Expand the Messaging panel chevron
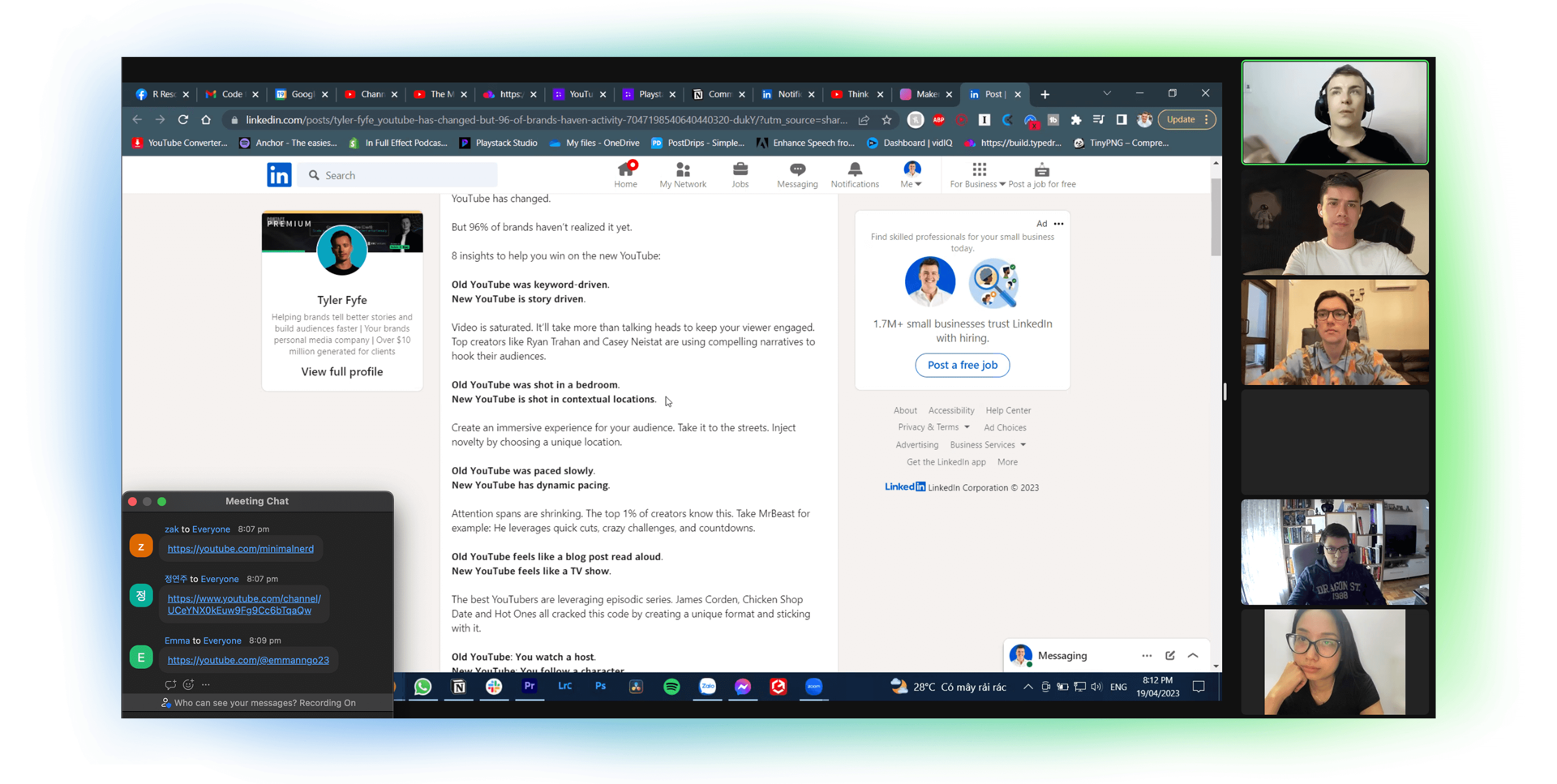This screenshot has height=784, width=1557. coord(1193,656)
